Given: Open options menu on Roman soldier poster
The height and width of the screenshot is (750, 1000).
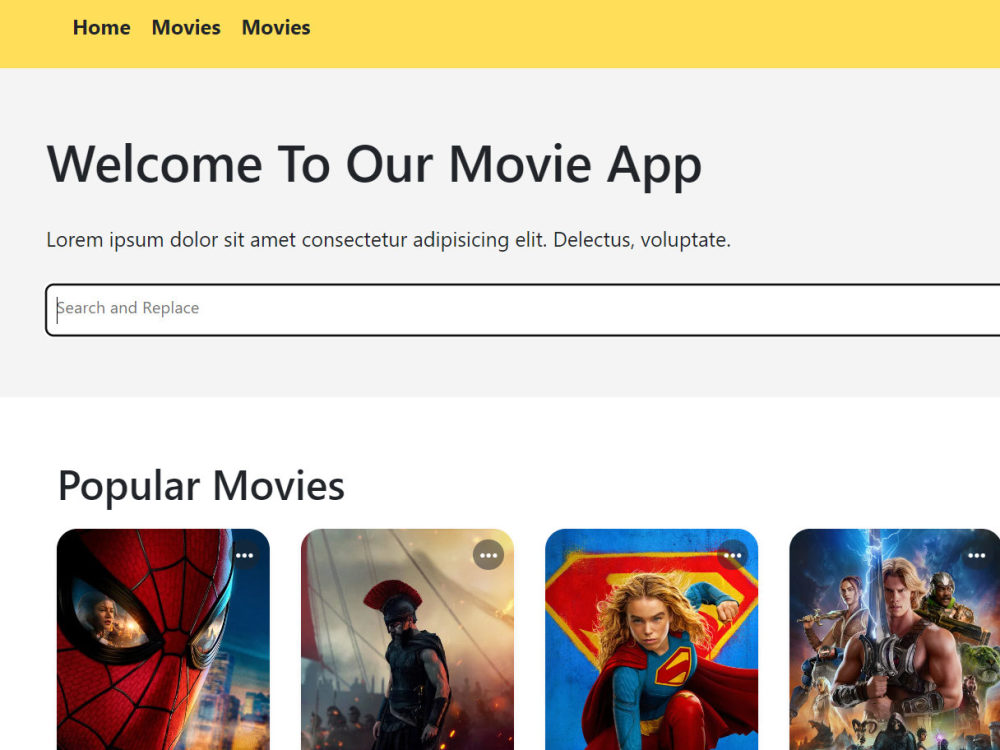Looking at the screenshot, I should click(489, 555).
